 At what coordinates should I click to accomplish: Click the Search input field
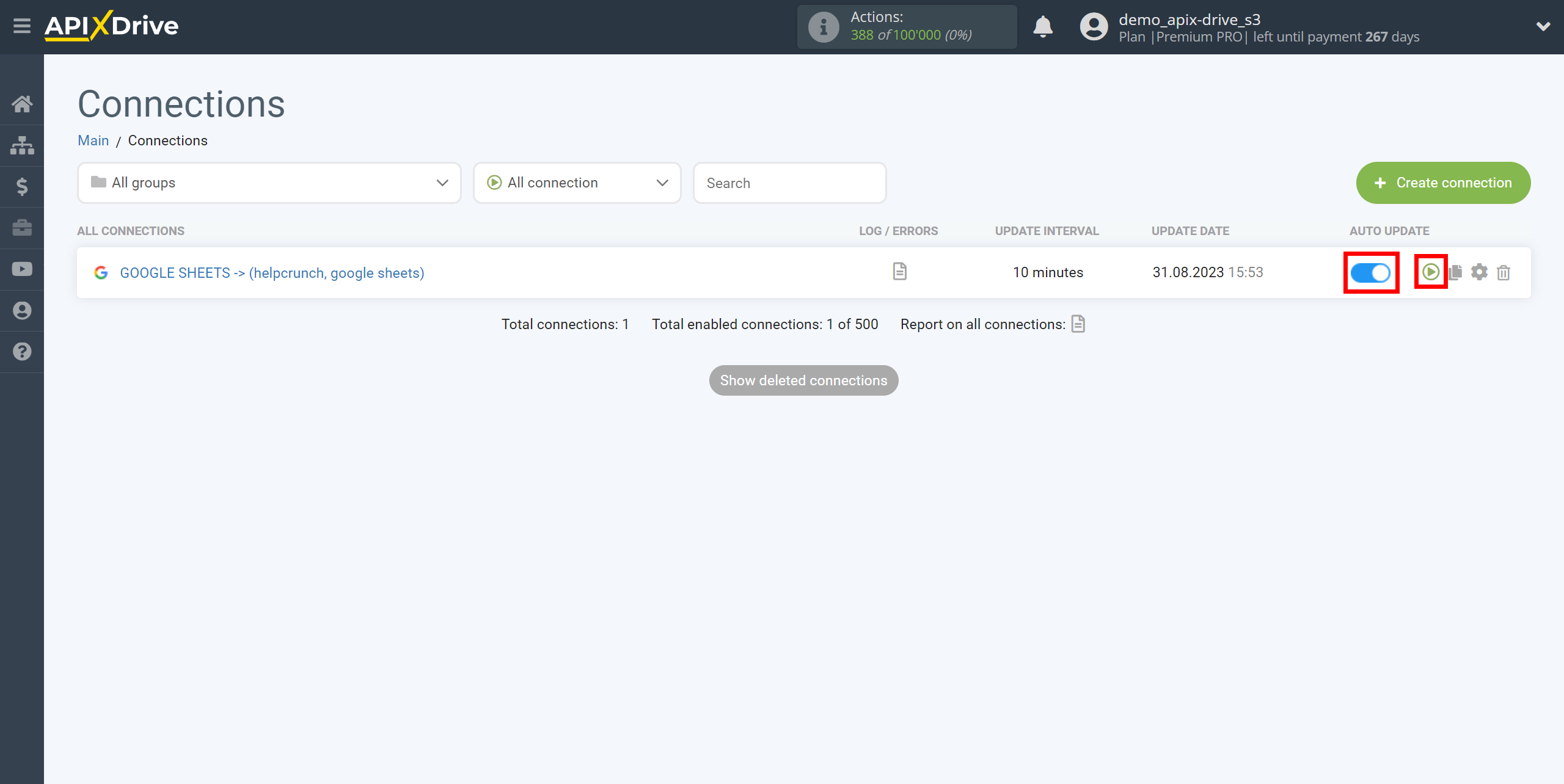pos(789,182)
